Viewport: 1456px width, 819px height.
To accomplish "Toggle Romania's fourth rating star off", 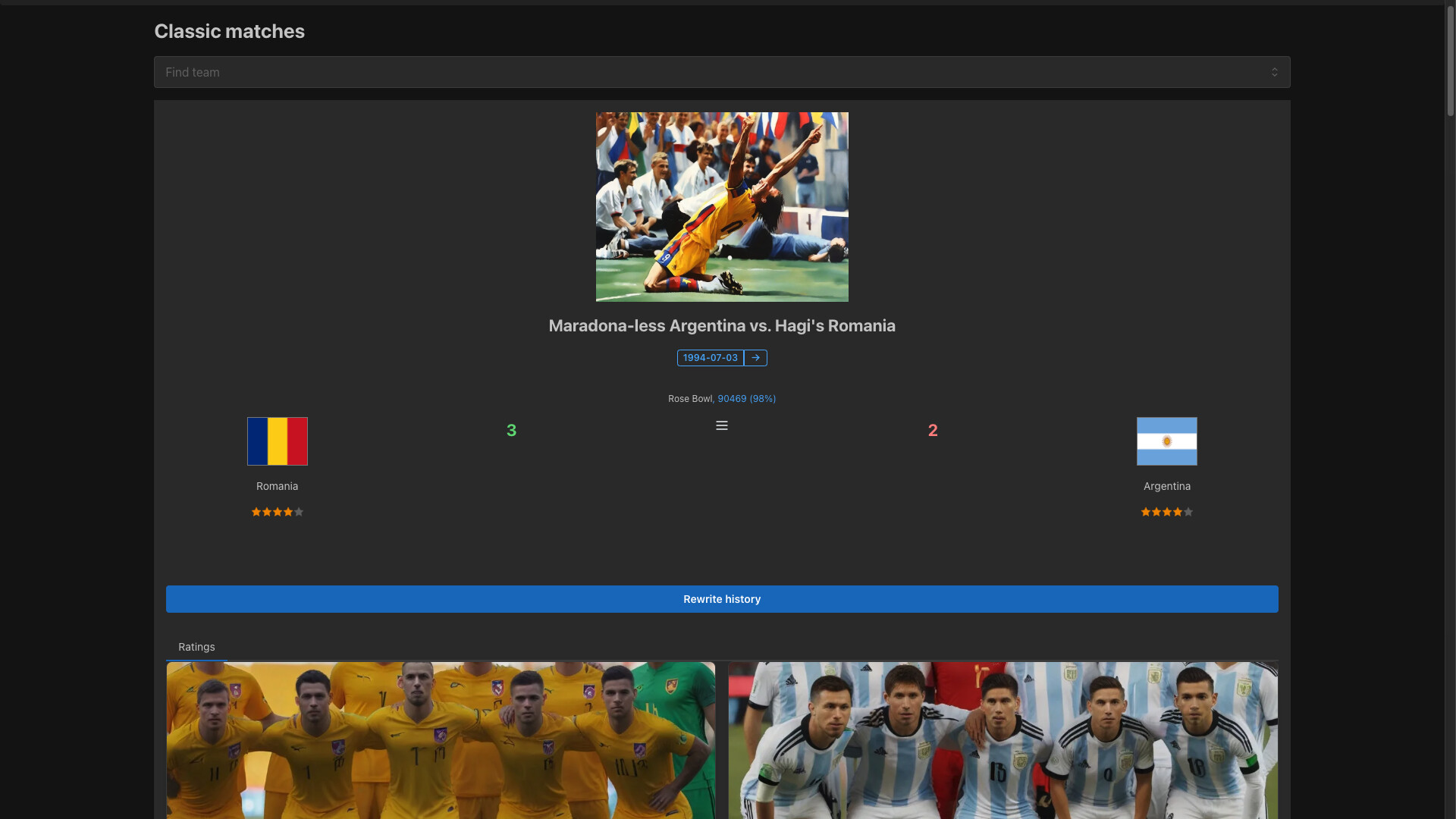I will point(289,512).
